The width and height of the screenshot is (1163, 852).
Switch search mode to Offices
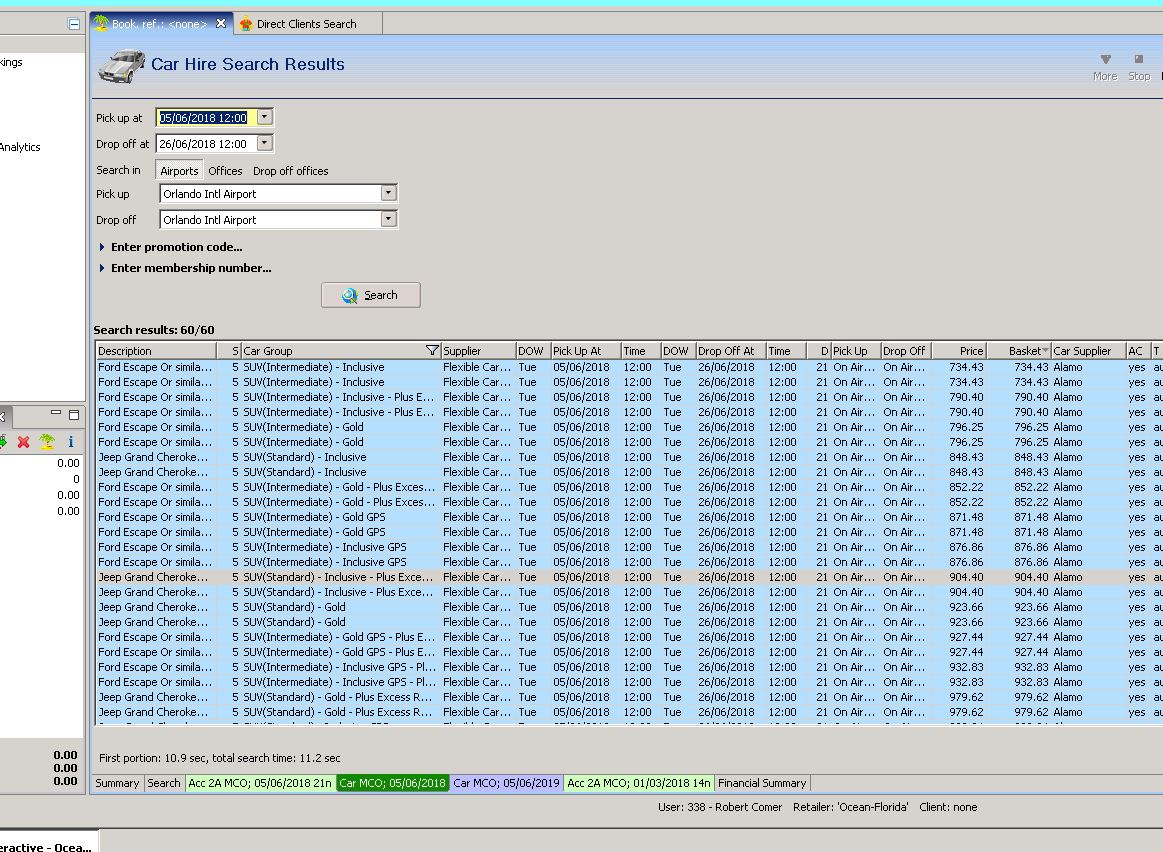pos(225,171)
